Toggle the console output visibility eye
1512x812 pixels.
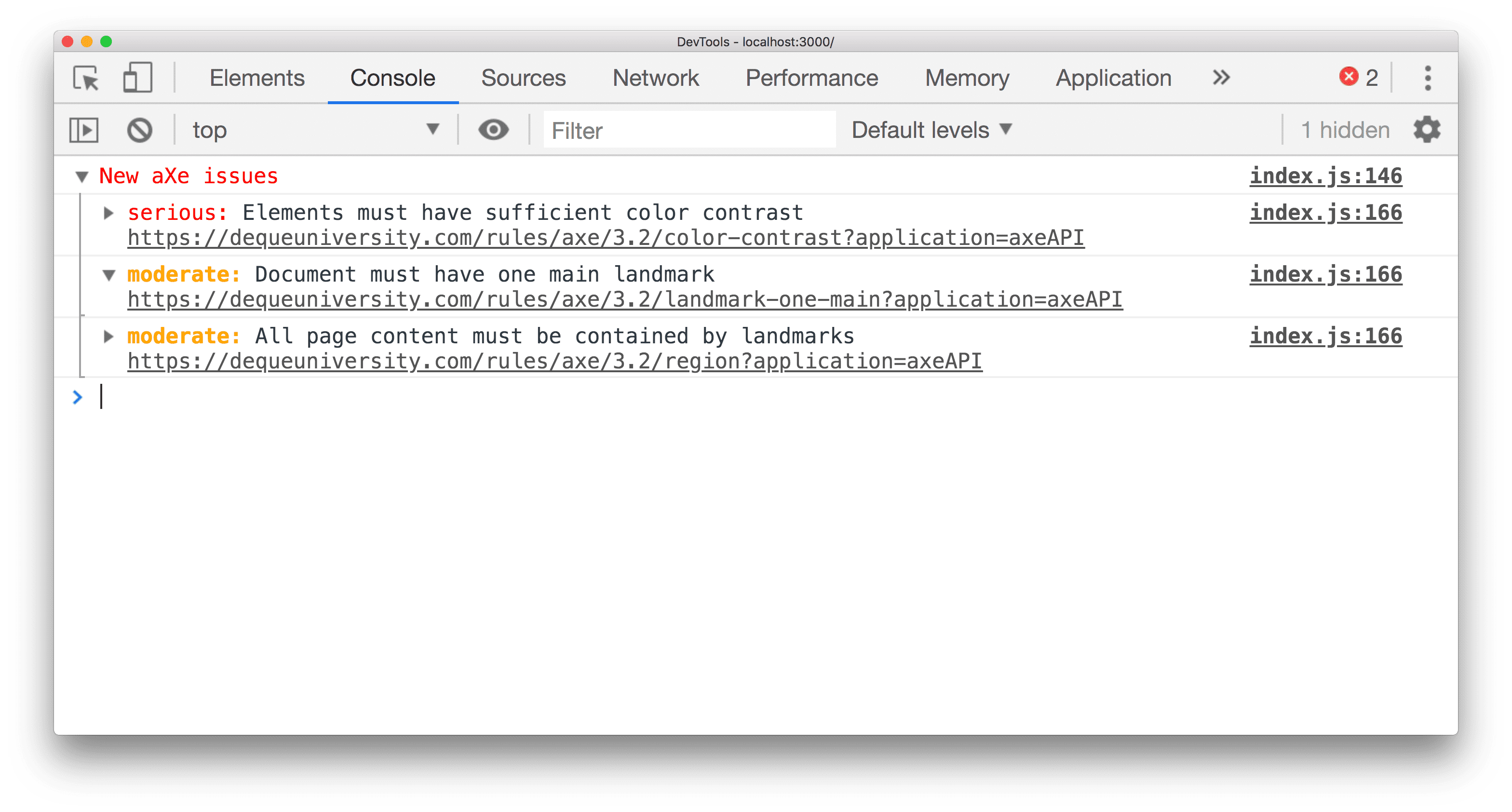point(494,130)
